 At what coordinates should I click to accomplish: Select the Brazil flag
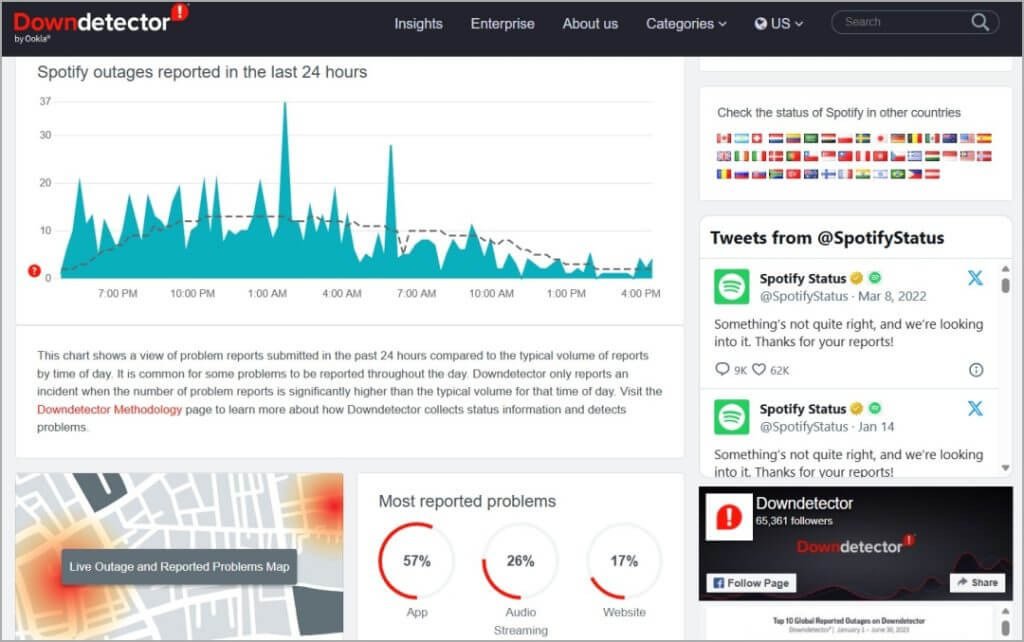[x=897, y=174]
